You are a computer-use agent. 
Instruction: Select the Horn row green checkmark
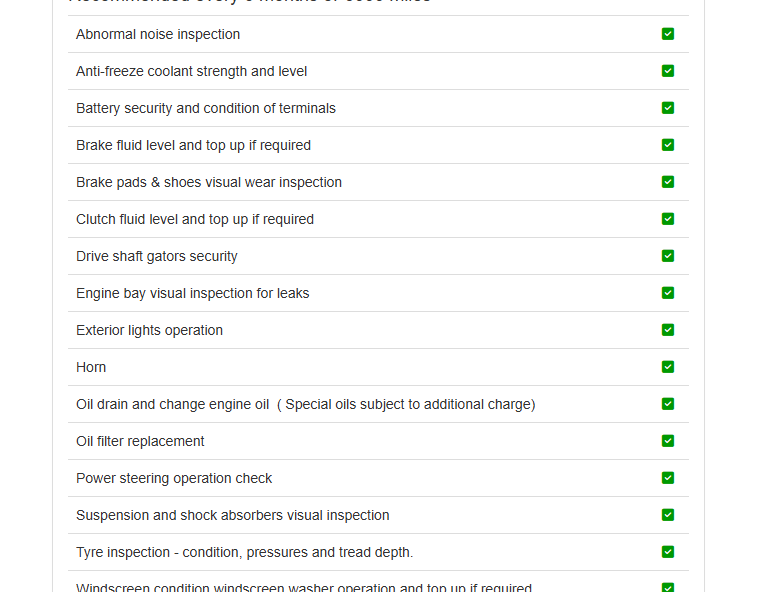coord(668,367)
